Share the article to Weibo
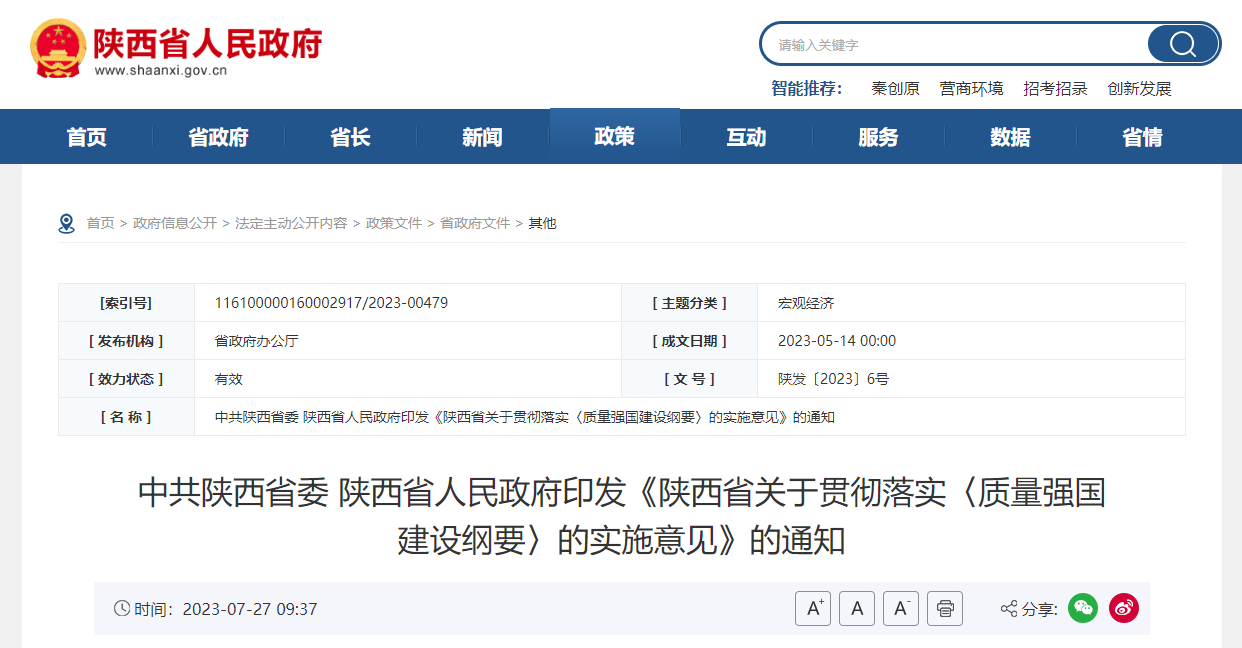1242x648 pixels. pos(1123,608)
